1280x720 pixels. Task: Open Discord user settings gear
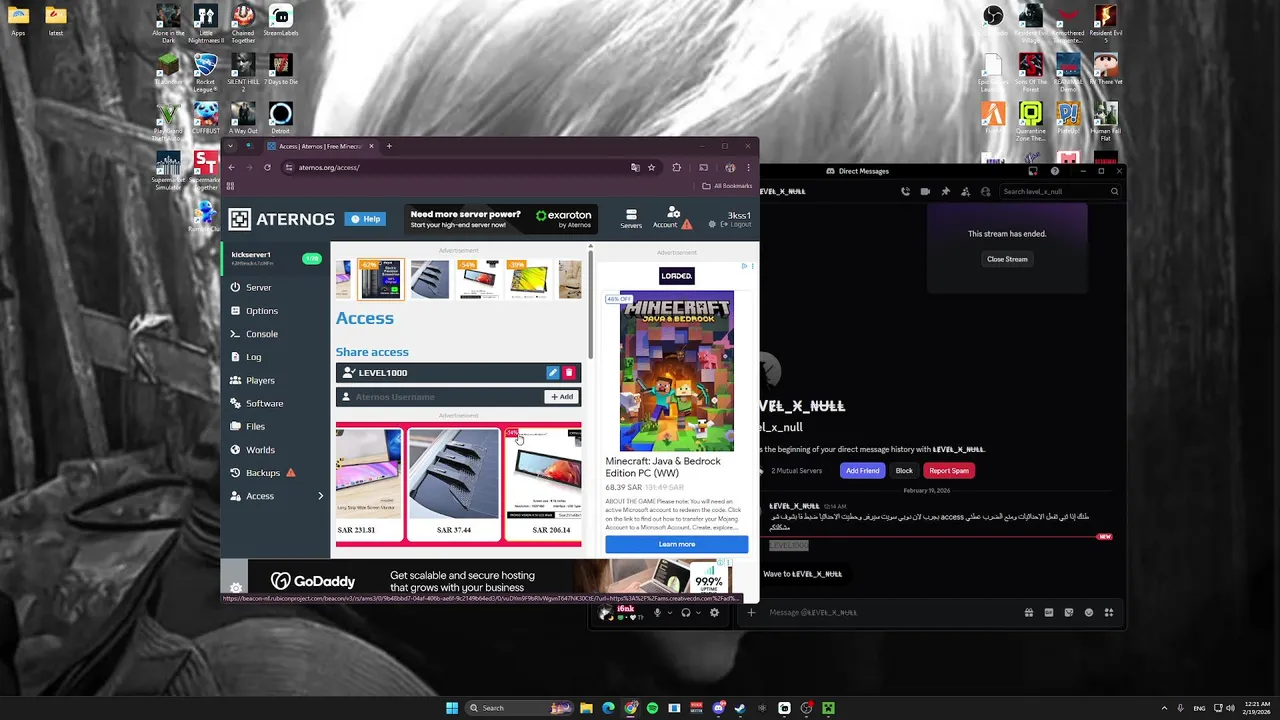click(714, 613)
